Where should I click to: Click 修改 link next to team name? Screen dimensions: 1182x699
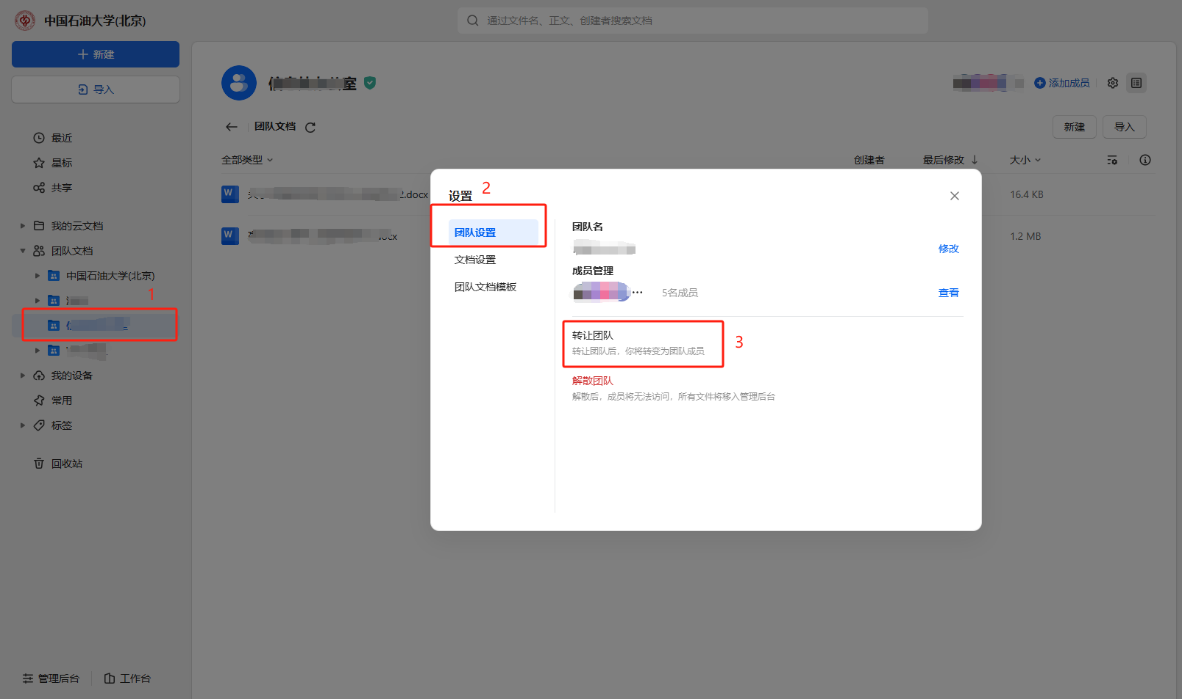[x=948, y=249]
